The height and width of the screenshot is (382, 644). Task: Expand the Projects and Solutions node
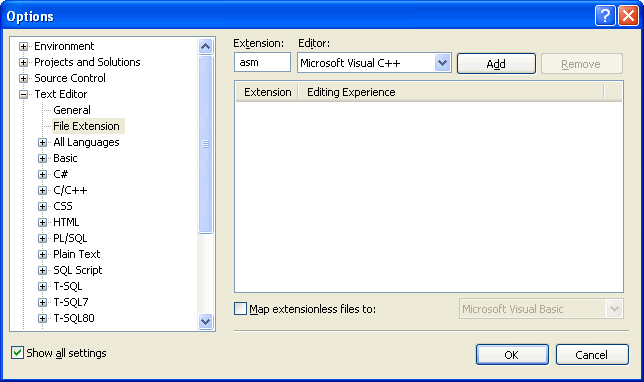23,62
